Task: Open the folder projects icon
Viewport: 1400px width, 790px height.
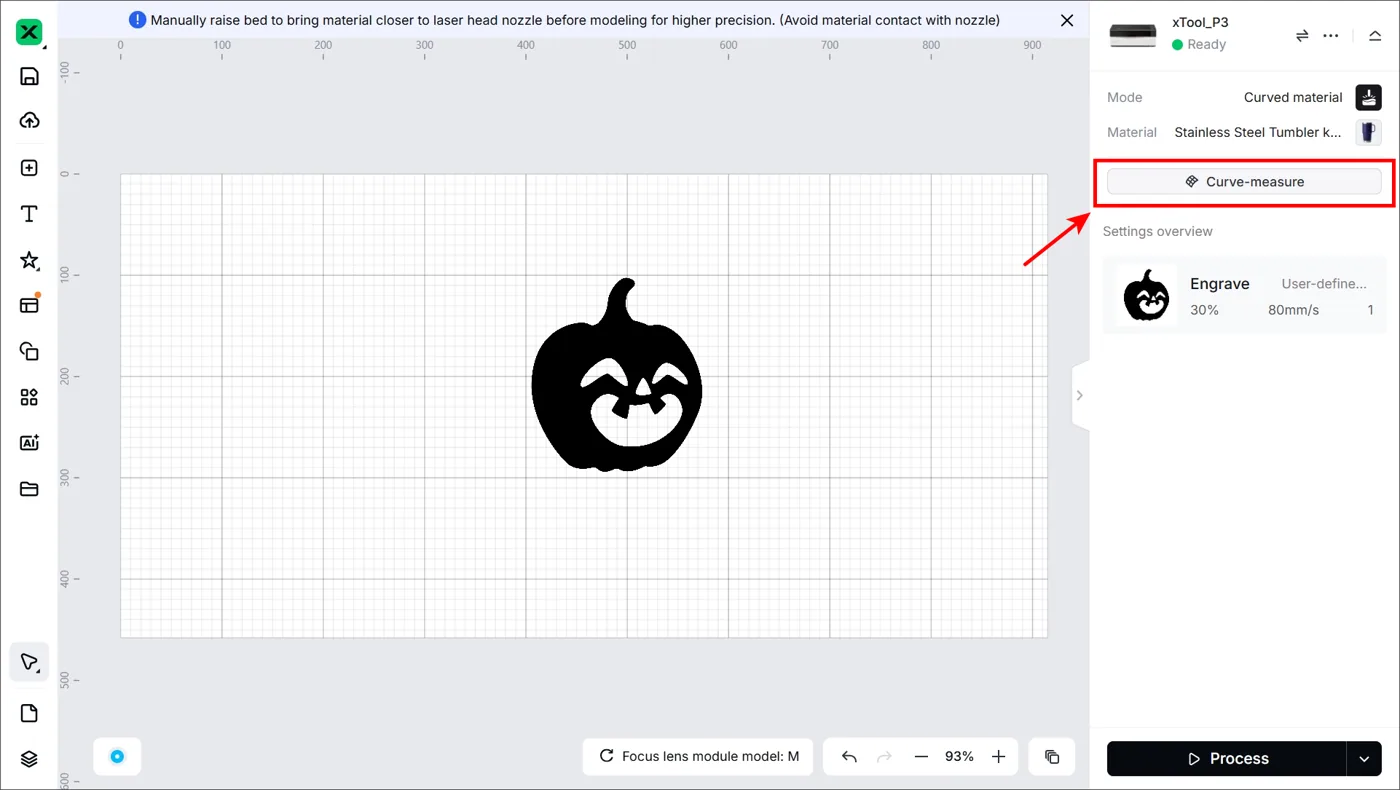Action: [x=29, y=489]
